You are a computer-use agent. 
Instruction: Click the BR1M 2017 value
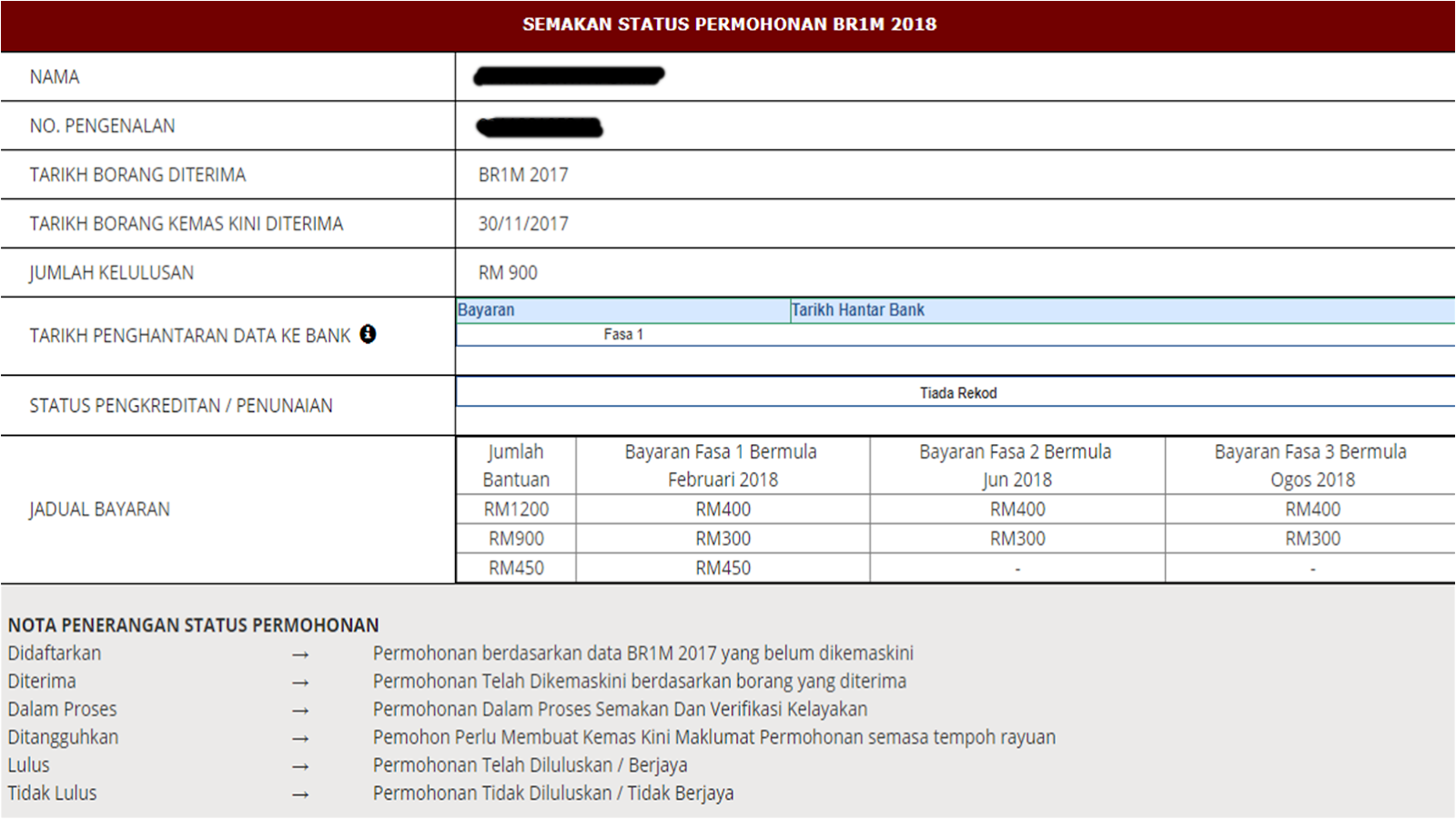(523, 175)
